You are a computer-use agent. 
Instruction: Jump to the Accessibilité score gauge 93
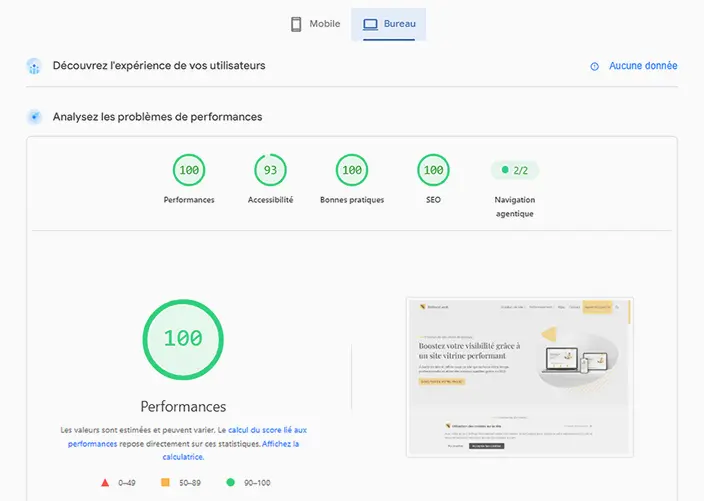(x=270, y=170)
